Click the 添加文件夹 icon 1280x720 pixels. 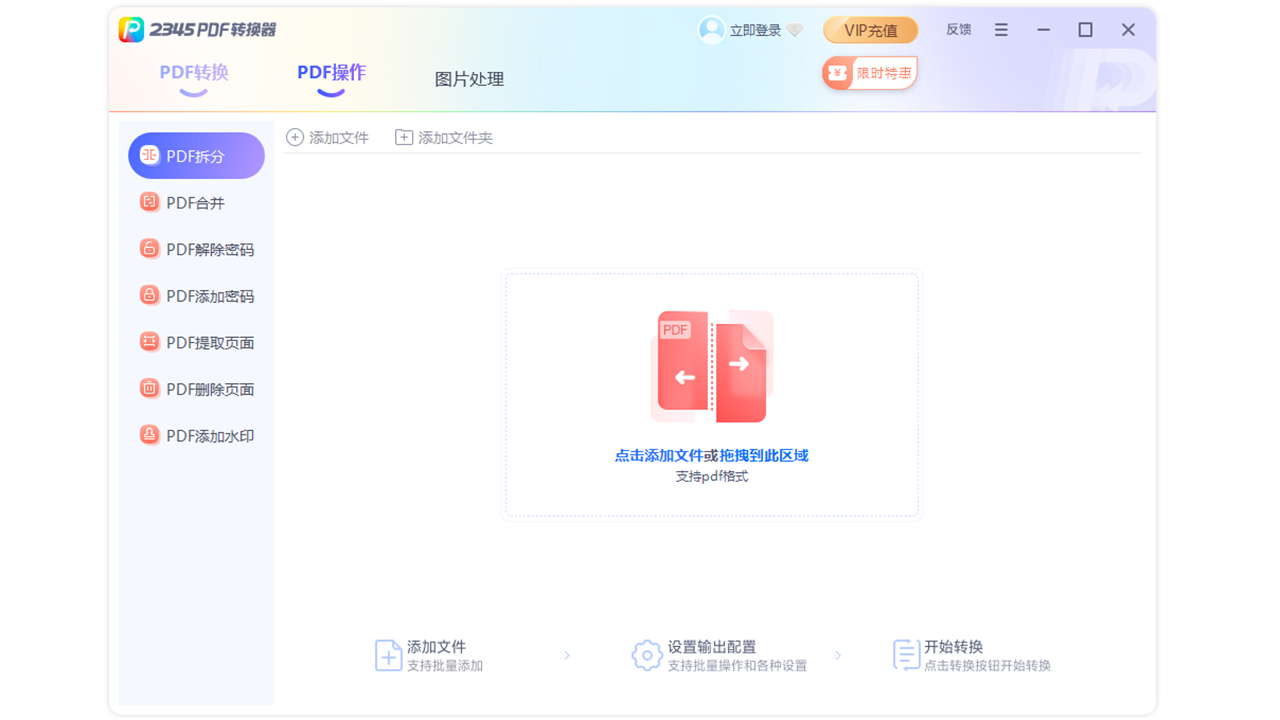(404, 137)
